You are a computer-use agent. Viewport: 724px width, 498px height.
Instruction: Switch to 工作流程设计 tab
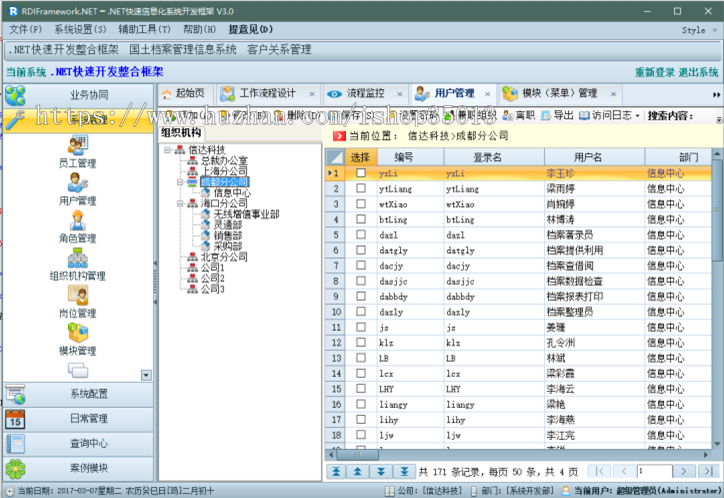coord(268,94)
